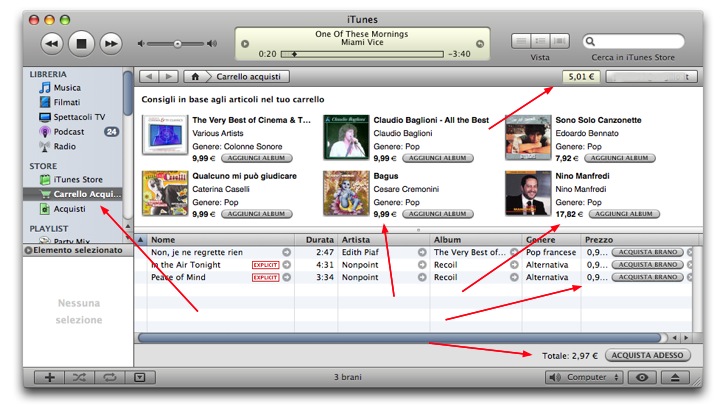Click the song progress bar

[362, 54]
